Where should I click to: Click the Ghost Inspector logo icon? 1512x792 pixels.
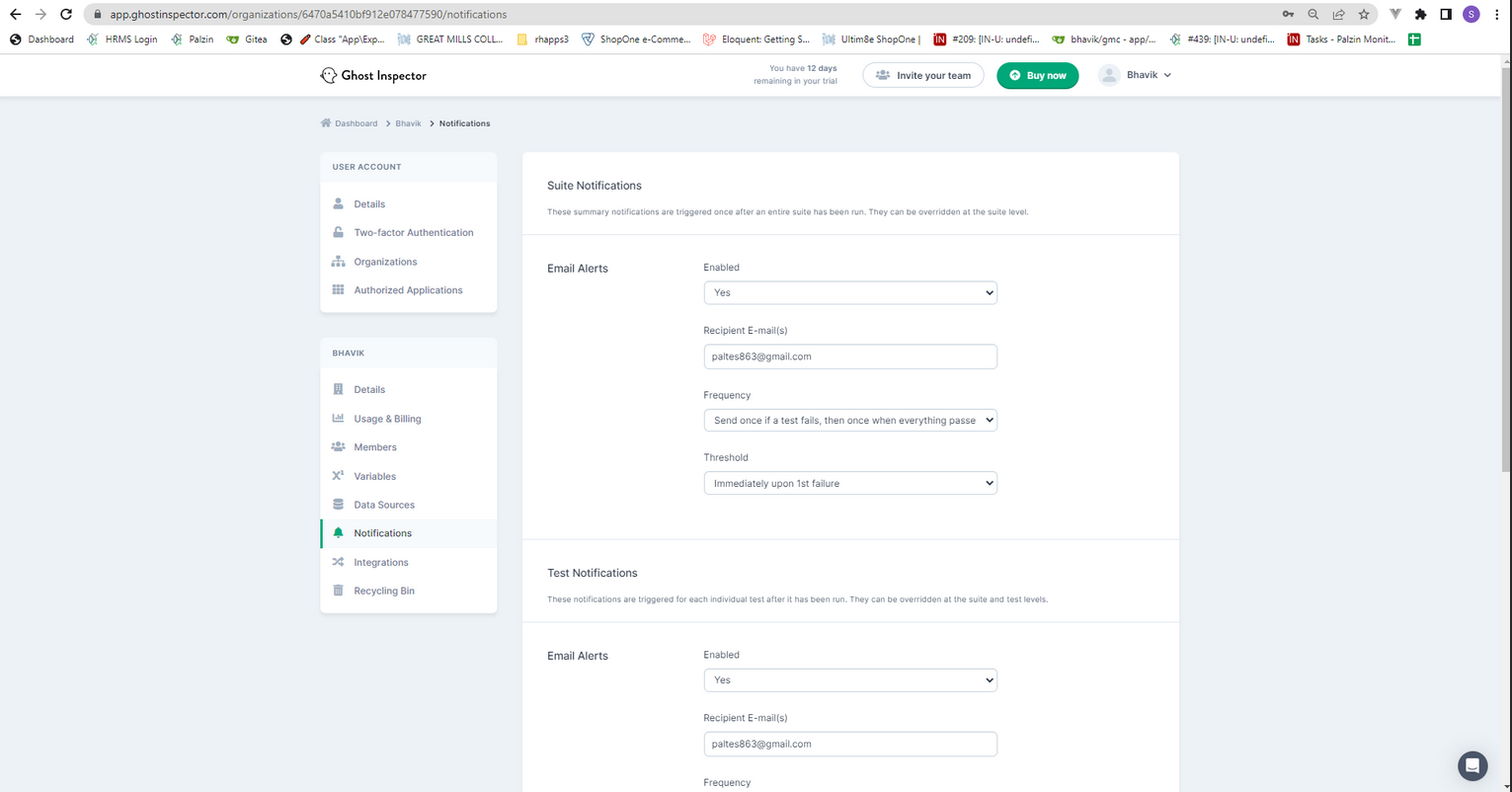329,75
